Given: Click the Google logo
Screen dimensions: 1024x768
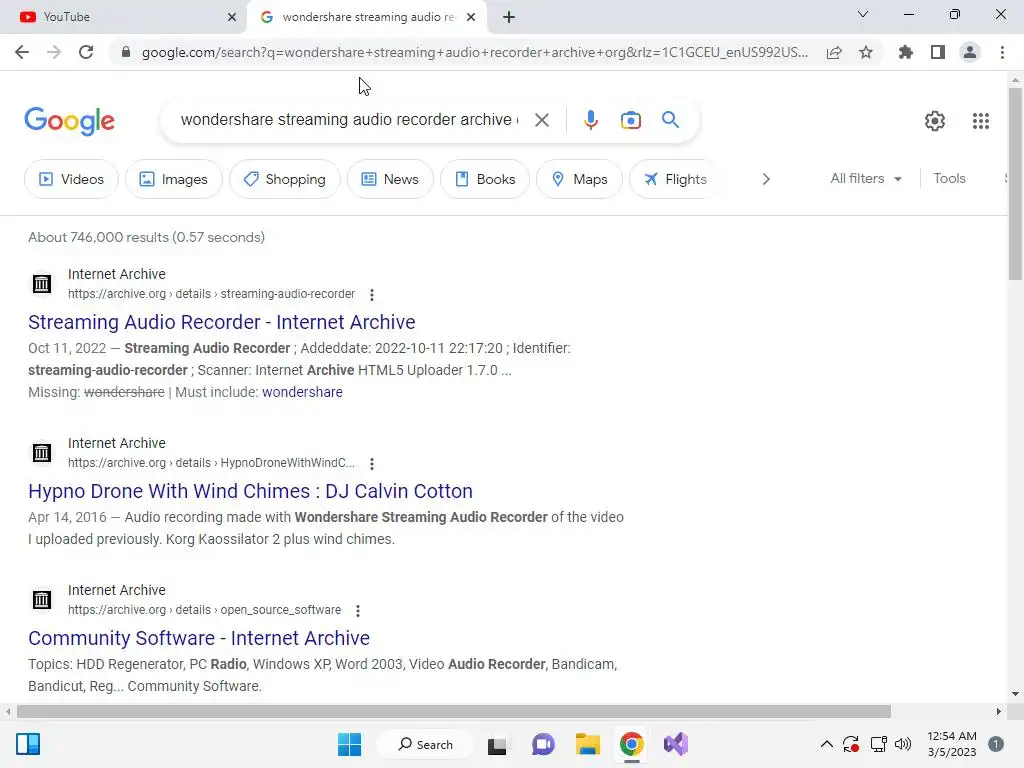Looking at the screenshot, I should pyautogui.click(x=69, y=121).
